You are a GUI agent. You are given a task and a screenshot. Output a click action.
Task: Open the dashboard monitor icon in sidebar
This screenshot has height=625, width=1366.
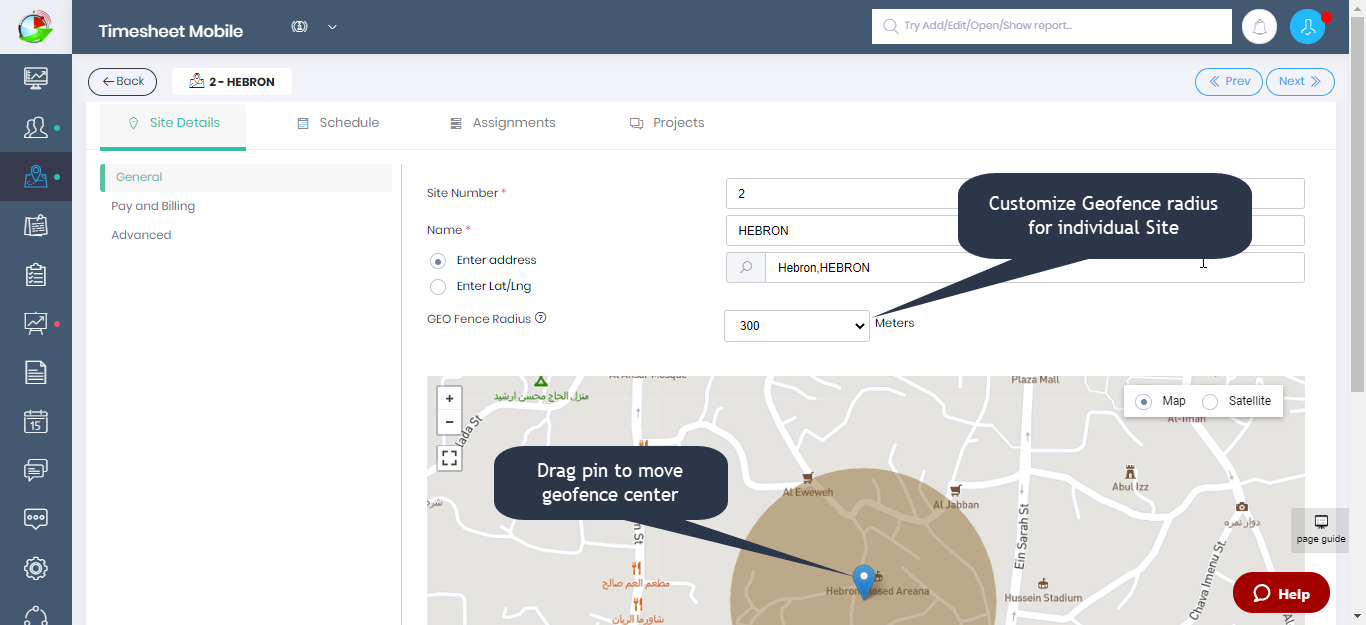(x=36, y=78)
